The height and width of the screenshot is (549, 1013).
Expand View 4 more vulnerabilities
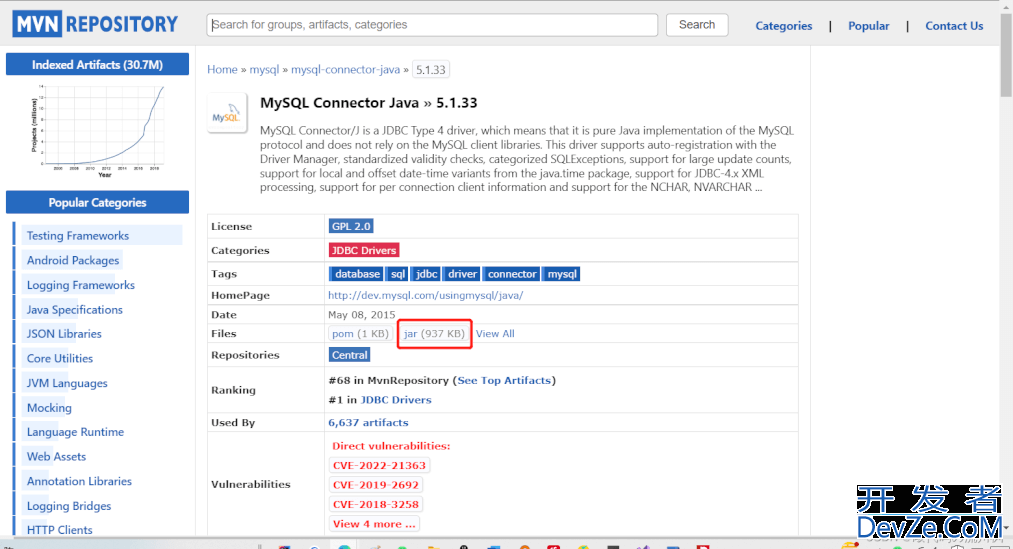[374, 524]
